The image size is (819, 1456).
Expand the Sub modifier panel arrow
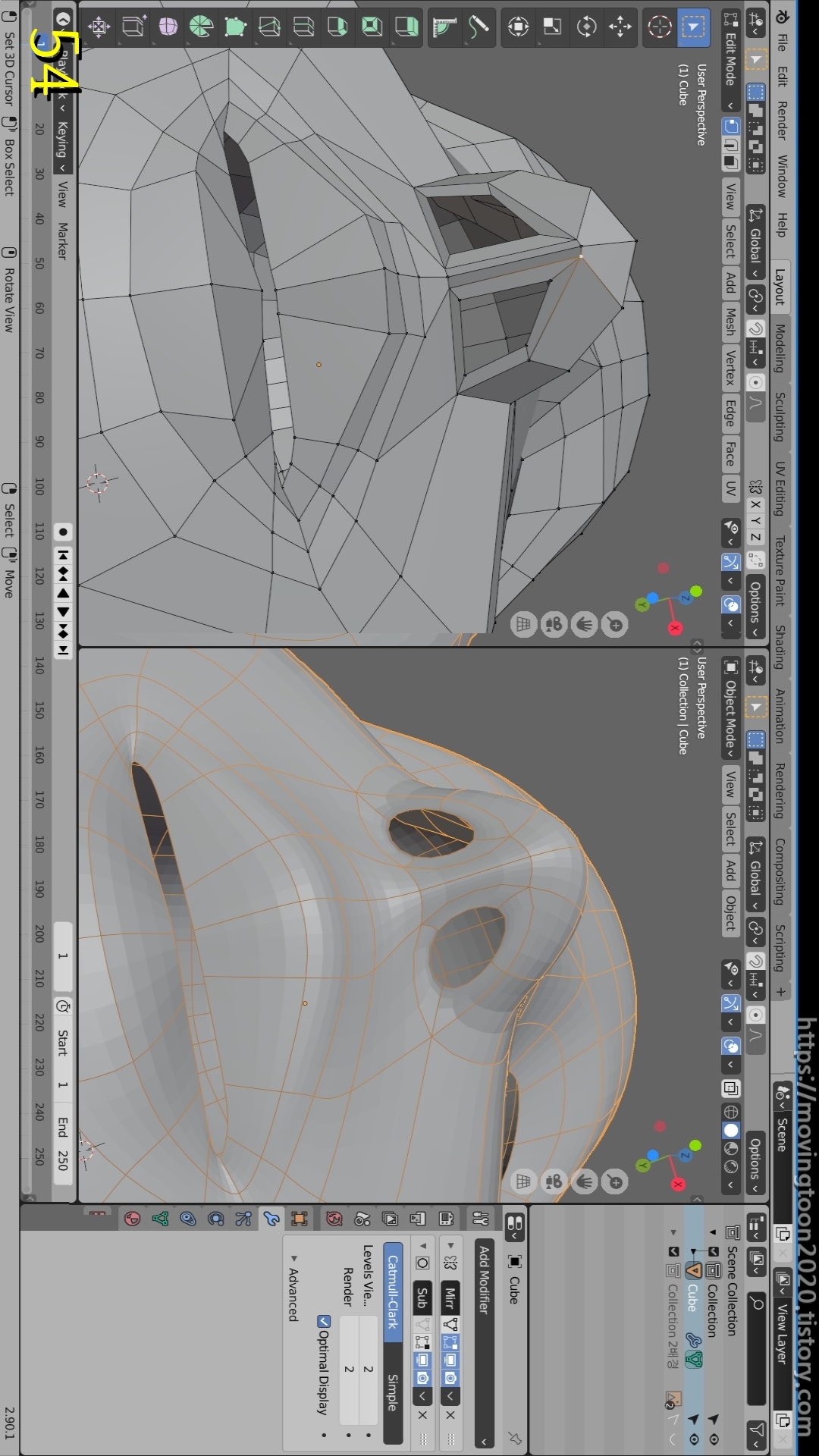click(x=422, y=1245)
